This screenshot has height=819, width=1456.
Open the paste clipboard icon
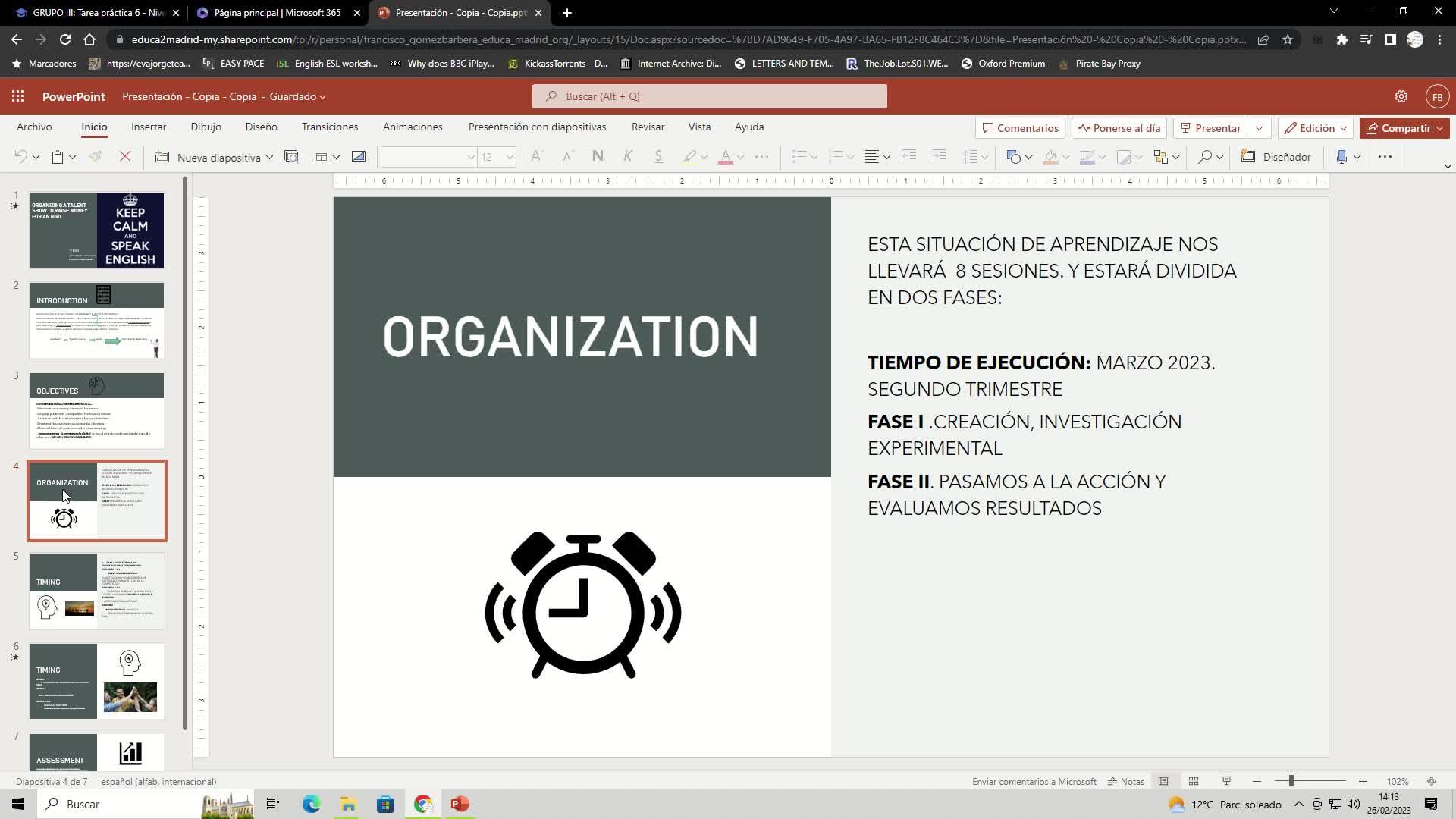[57, 157]
